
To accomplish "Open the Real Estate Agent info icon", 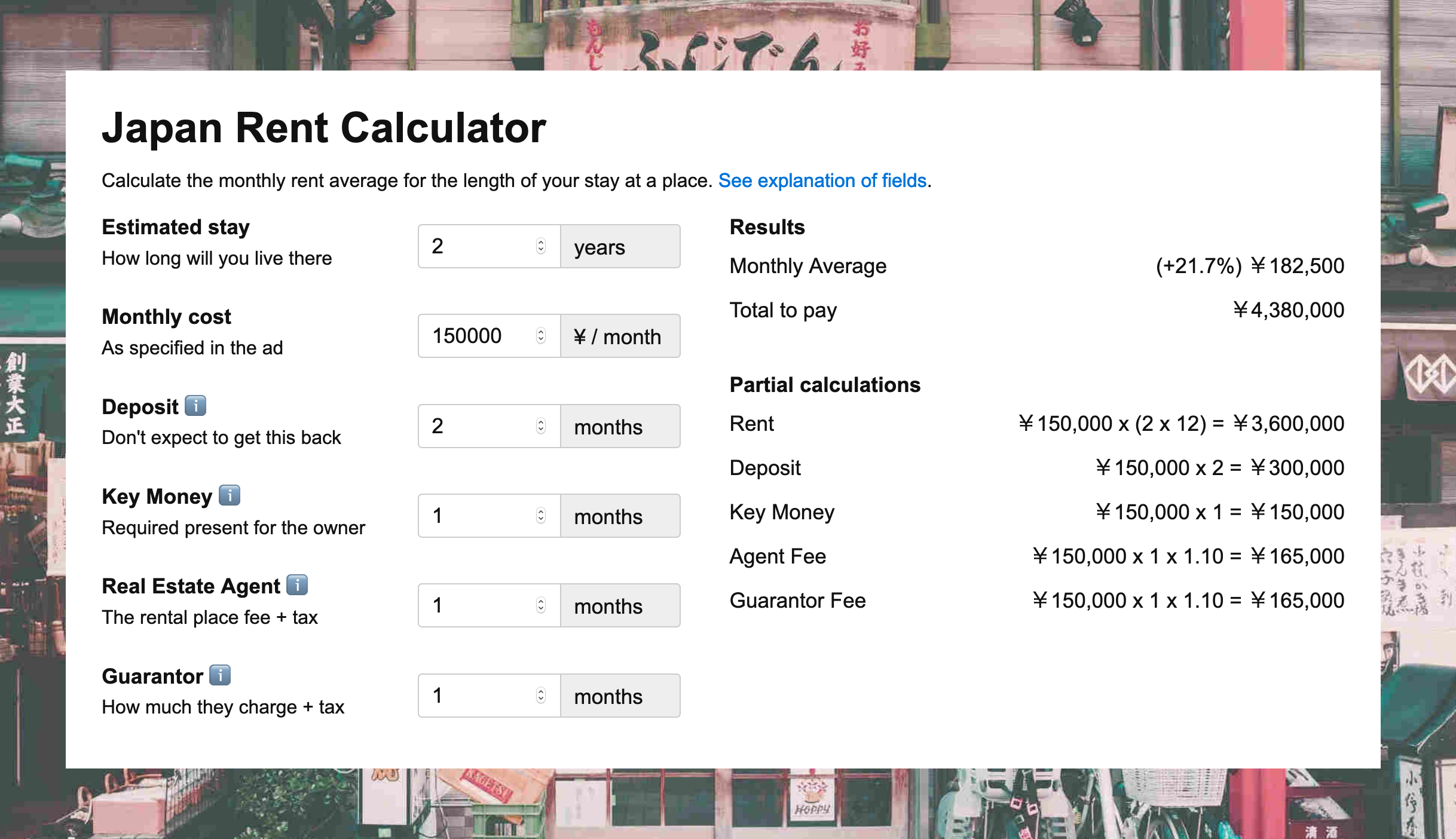I will (297, 586).
